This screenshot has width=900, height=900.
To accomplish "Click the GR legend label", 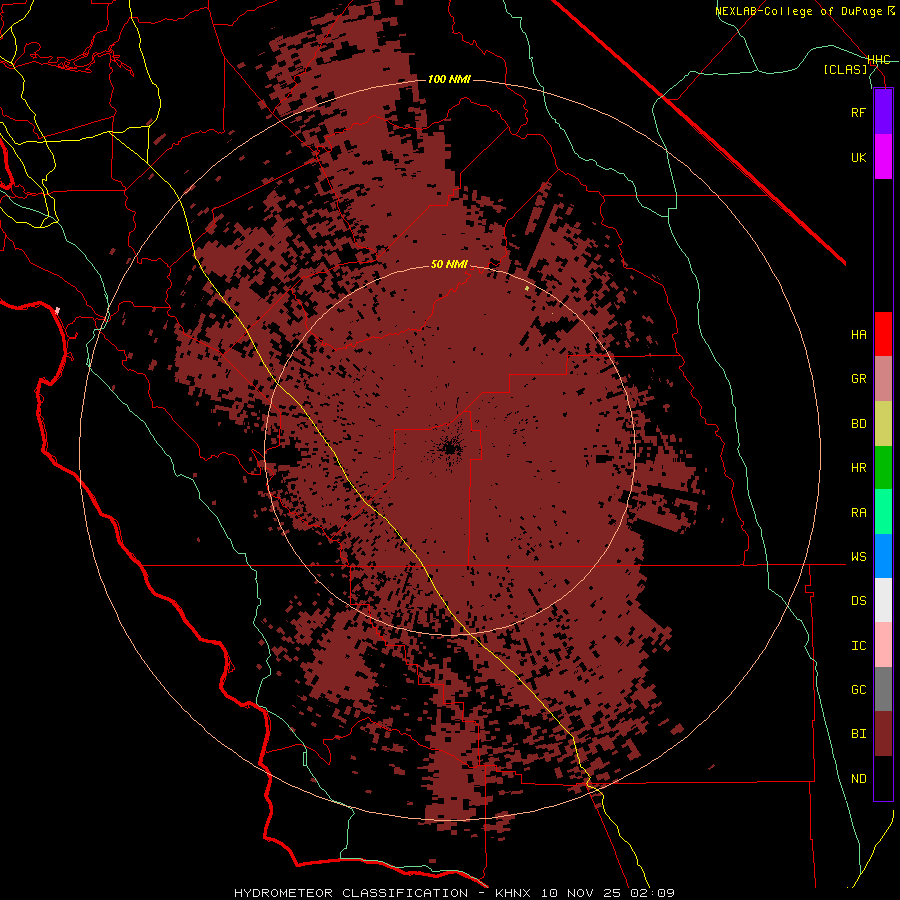I will click(x=859, y=379).
